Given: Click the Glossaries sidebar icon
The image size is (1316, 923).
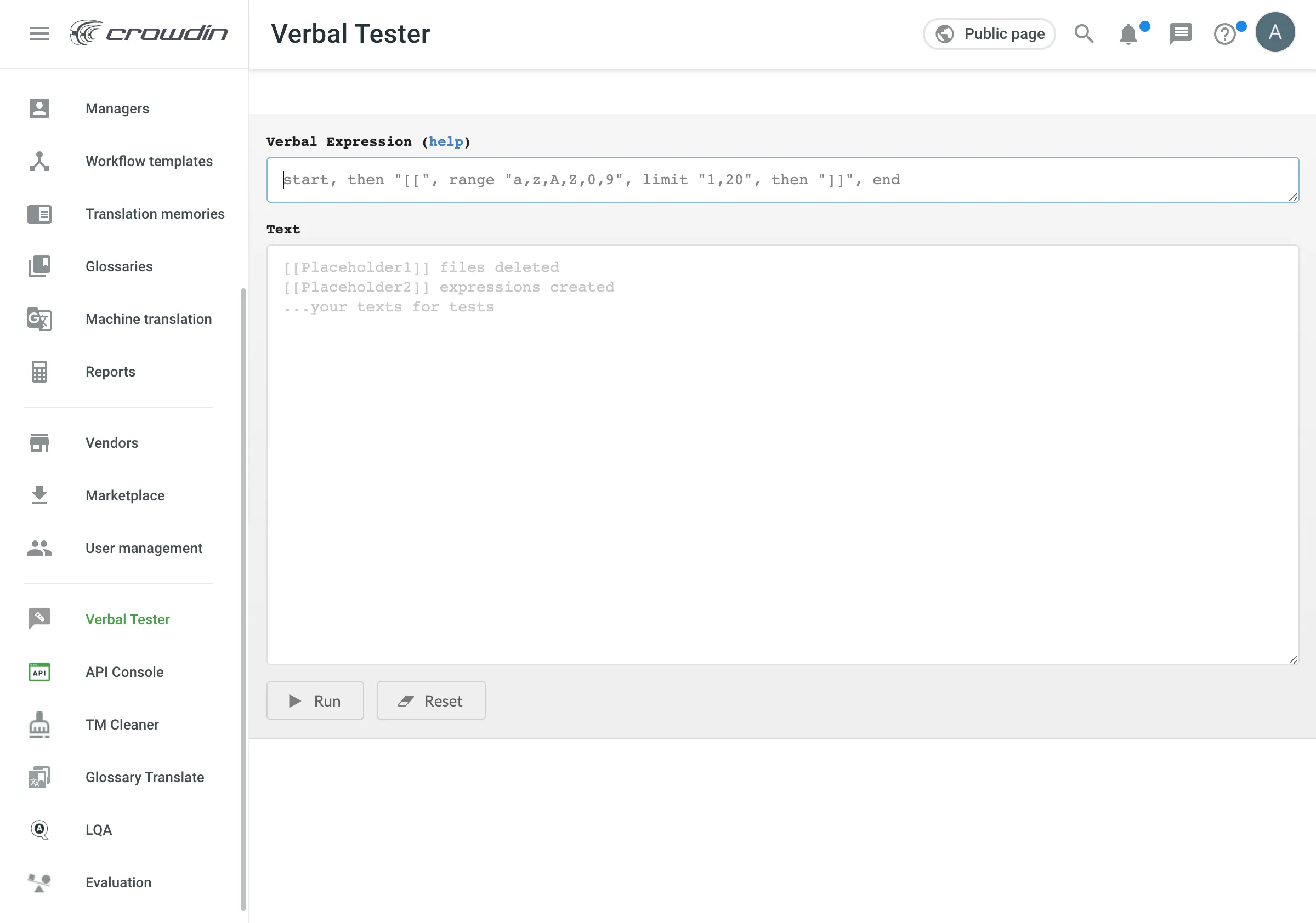Looking at the screenshot, I should 39,266.
